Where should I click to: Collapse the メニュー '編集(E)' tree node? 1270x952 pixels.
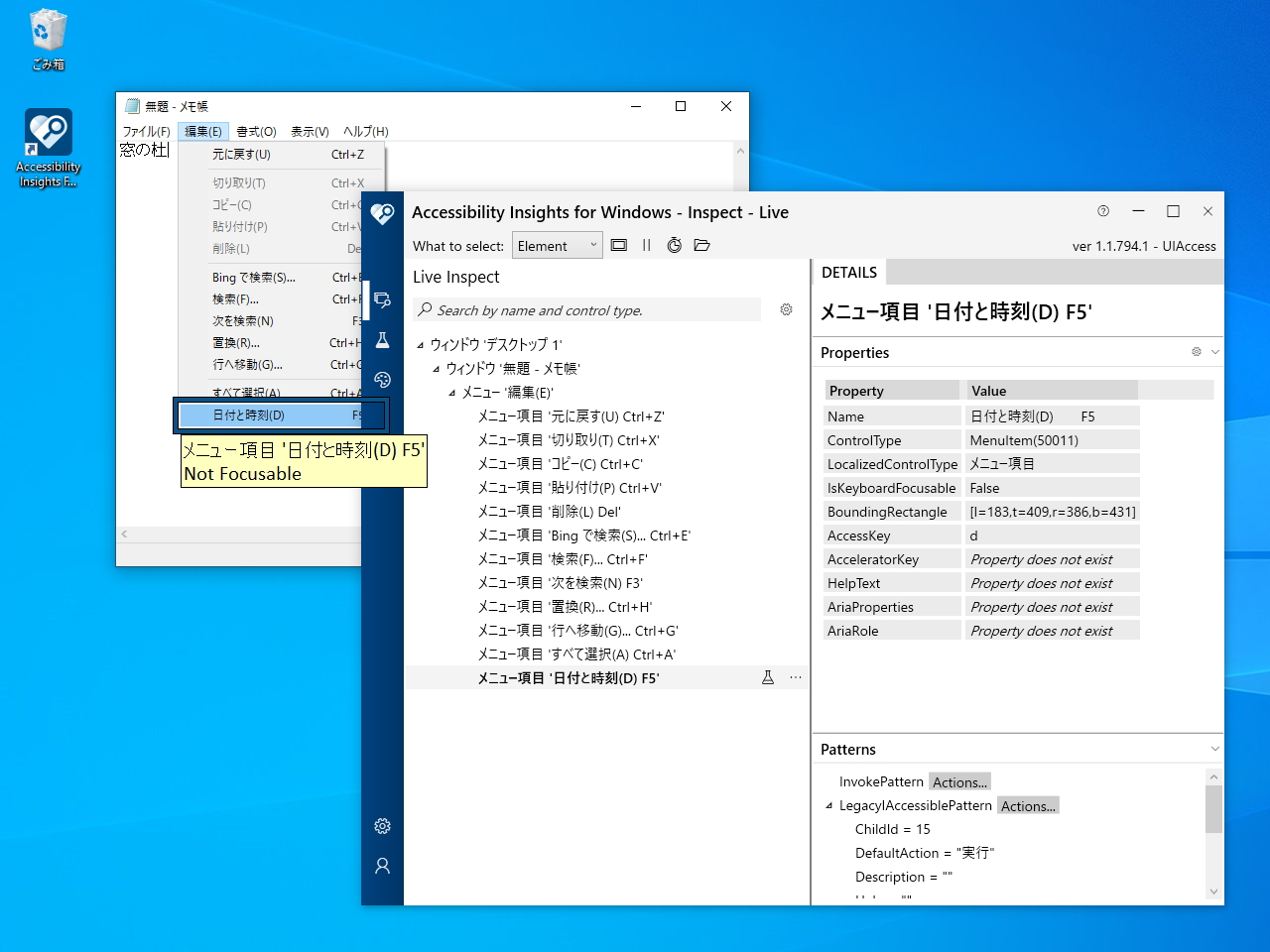click(451, 392)
